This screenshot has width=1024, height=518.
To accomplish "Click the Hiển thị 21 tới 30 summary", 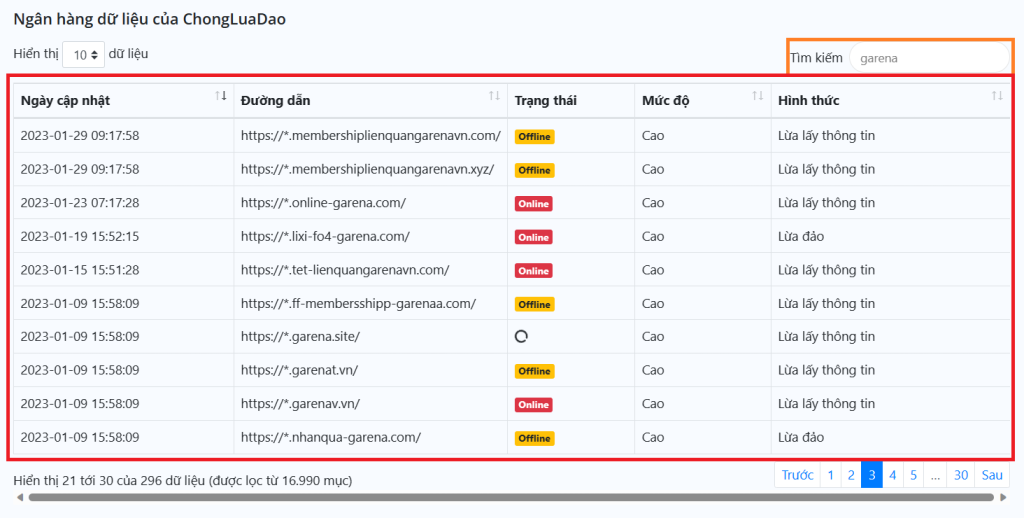I will pyautogui.click(x=183, y=481).
